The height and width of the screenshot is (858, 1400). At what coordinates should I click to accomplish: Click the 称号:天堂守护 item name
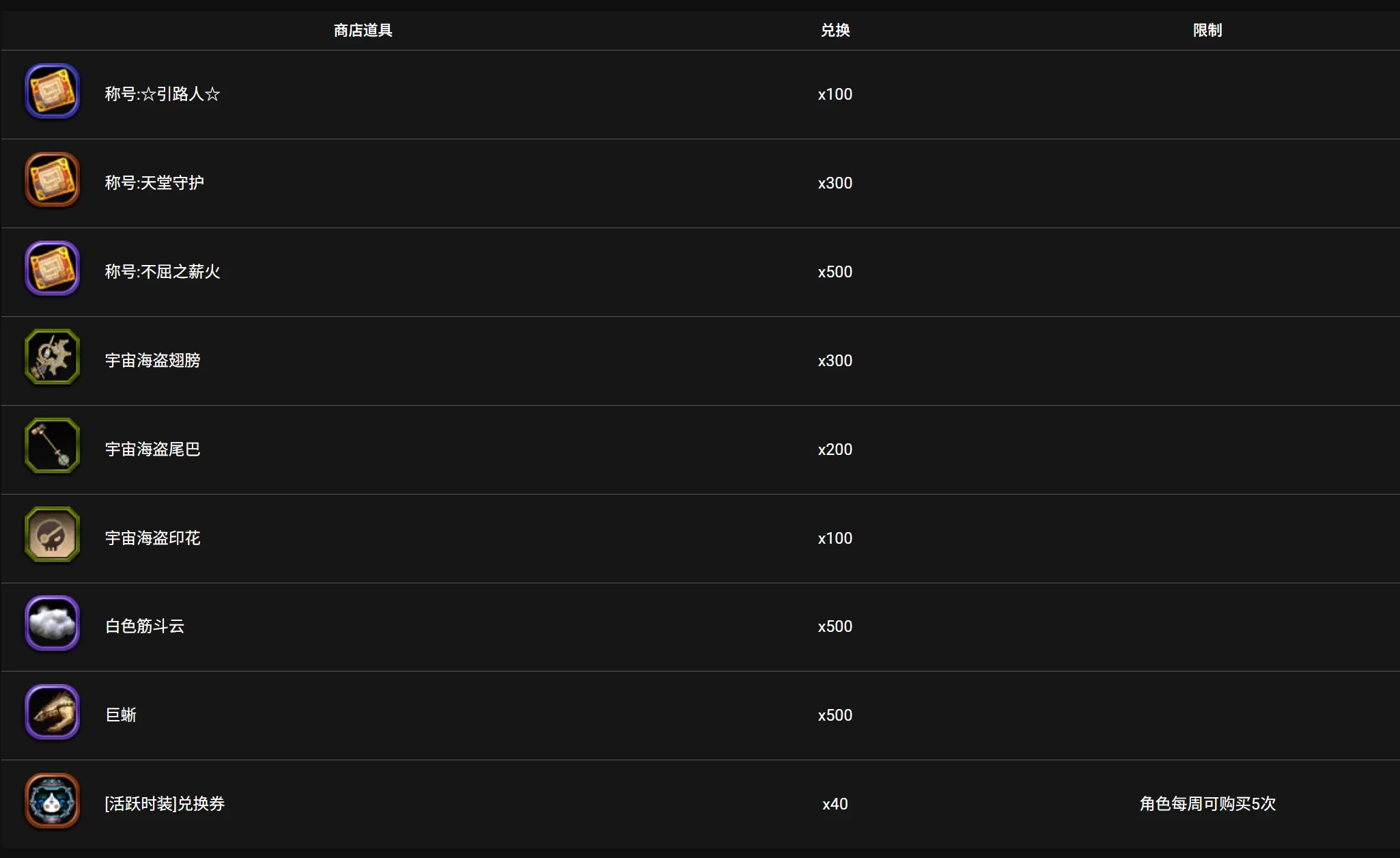point(154,183)
